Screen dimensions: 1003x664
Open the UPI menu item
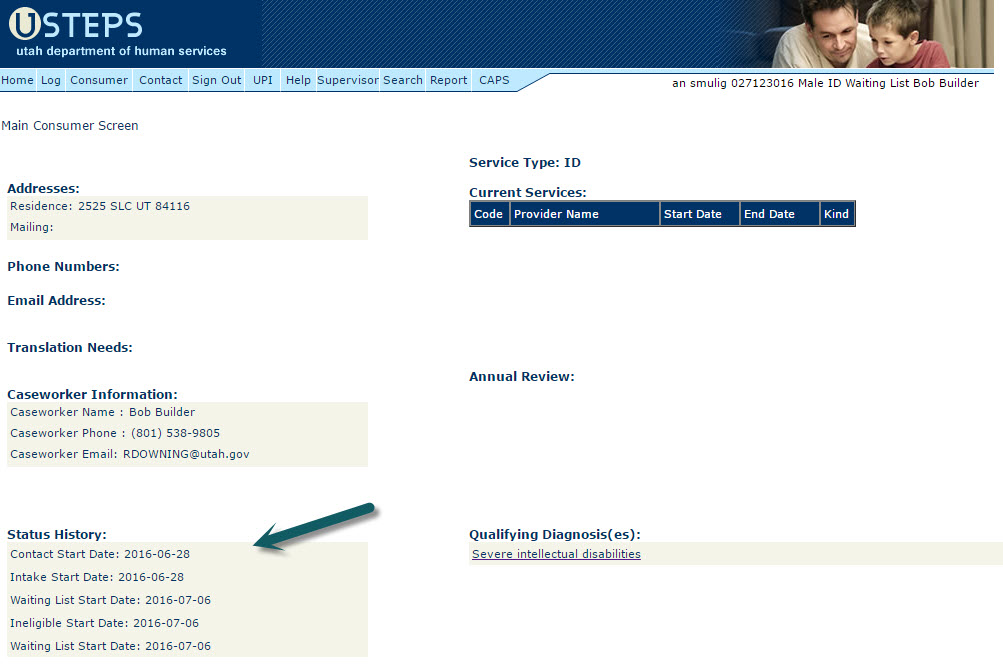(x=263, y=80)
